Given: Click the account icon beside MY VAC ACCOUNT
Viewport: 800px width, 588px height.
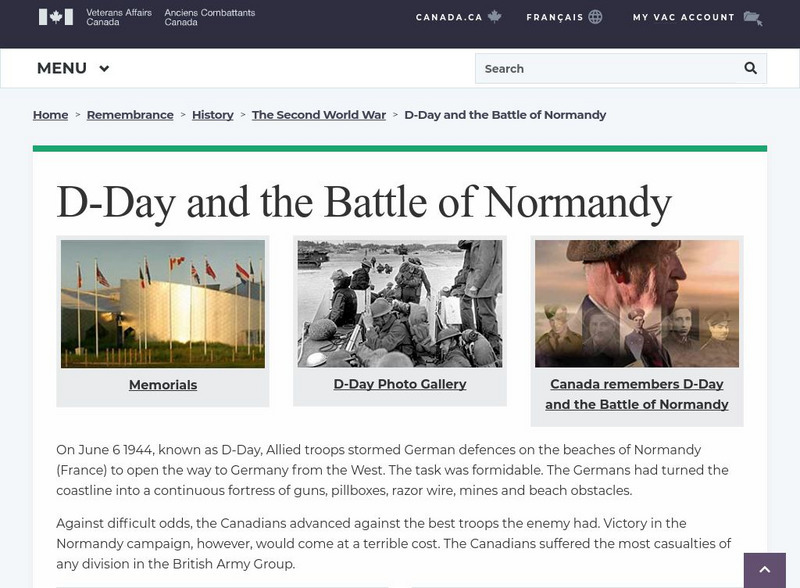Looking at the screenshot, I should tap(753, 16).
